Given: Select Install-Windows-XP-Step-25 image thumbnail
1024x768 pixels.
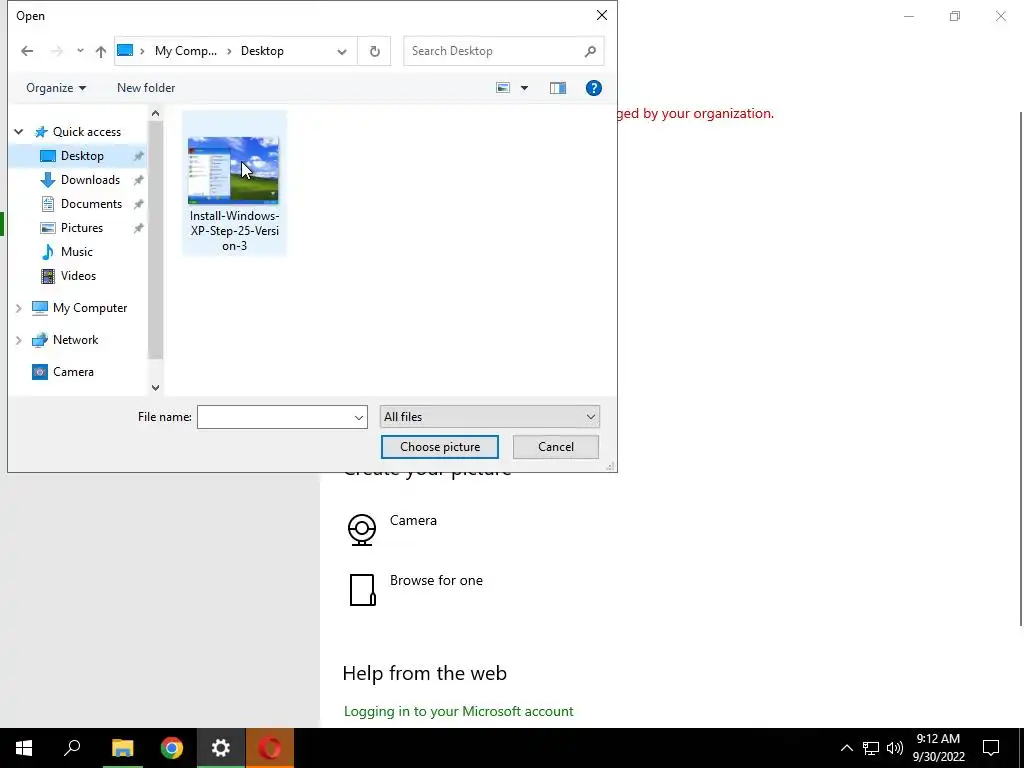Looking at the screenshot, I should click(x=233, y=170).
